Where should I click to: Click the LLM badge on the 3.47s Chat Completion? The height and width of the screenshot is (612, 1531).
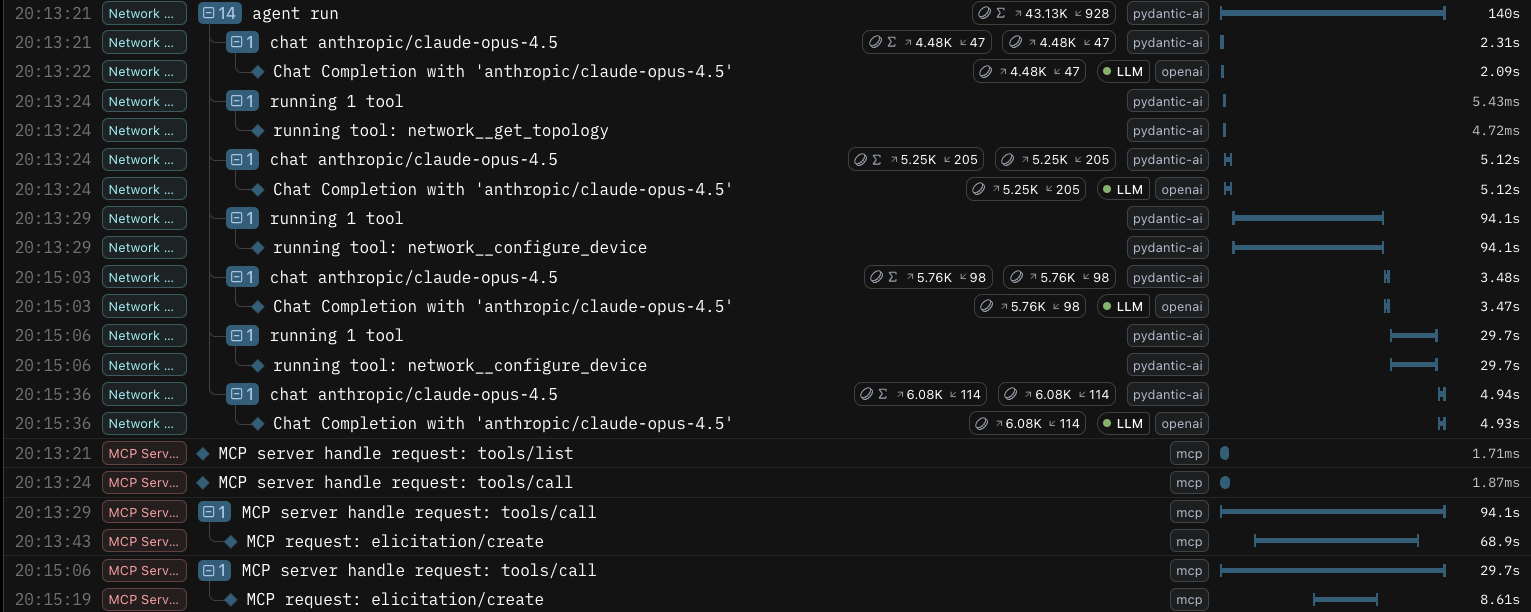coord(1122,306)
